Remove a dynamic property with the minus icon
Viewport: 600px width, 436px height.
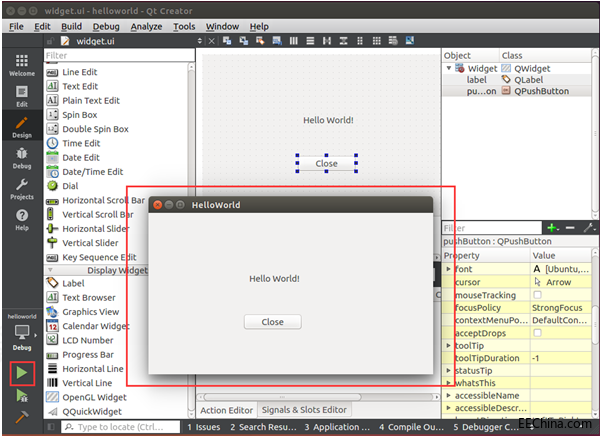(570, 228)
